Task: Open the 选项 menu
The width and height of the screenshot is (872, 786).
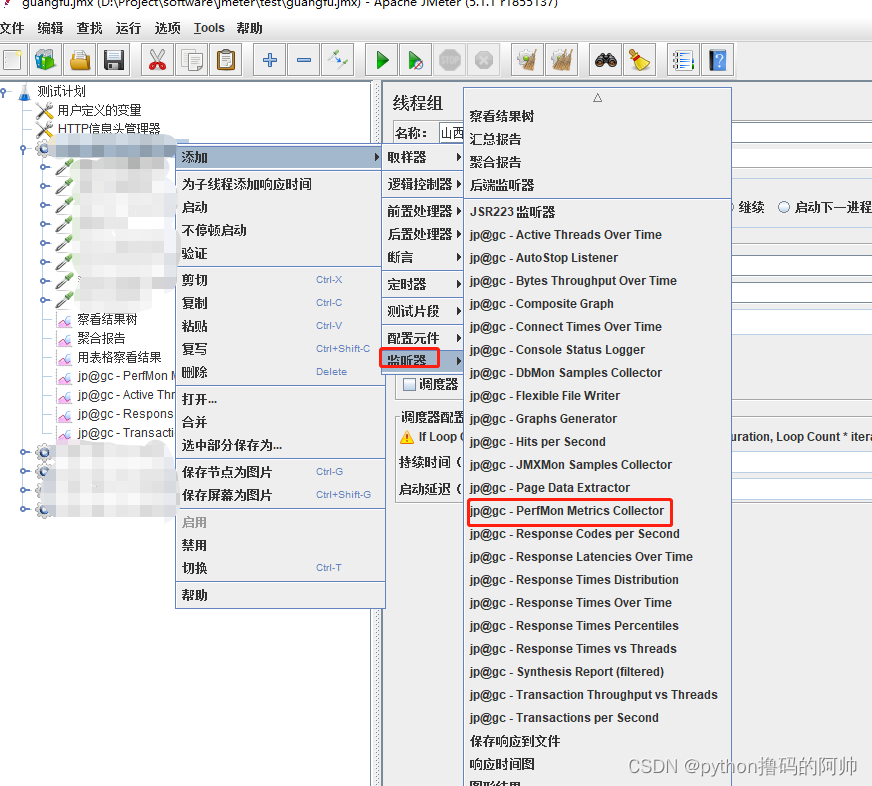Action: click(167, 28)
